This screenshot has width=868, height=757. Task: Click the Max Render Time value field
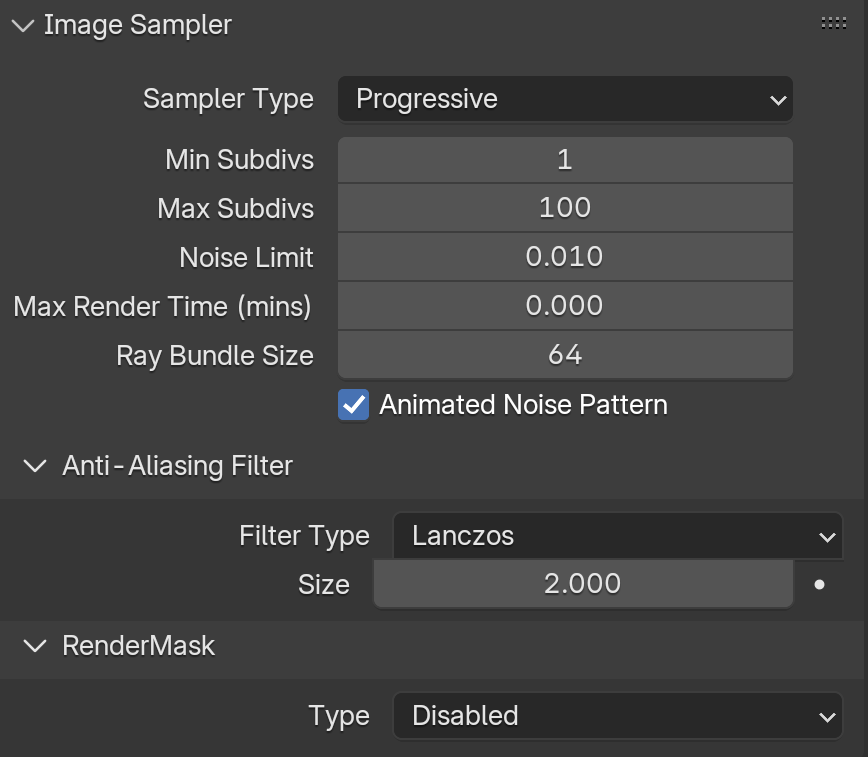tap(565, 306)
